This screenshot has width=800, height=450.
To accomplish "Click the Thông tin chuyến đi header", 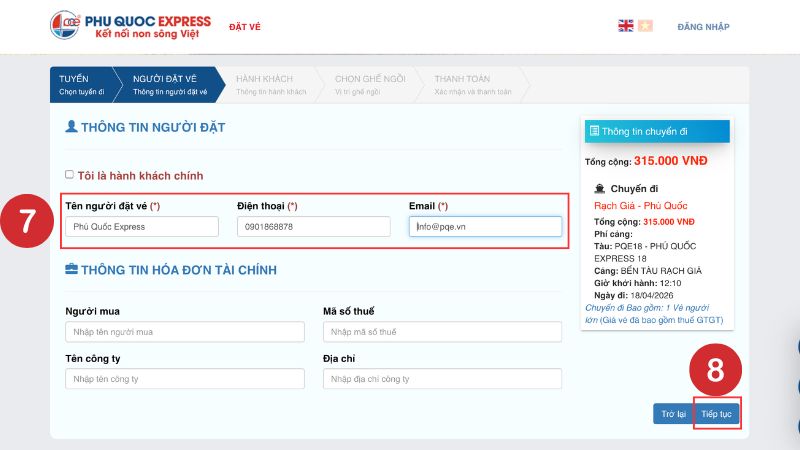I will 657,131.
